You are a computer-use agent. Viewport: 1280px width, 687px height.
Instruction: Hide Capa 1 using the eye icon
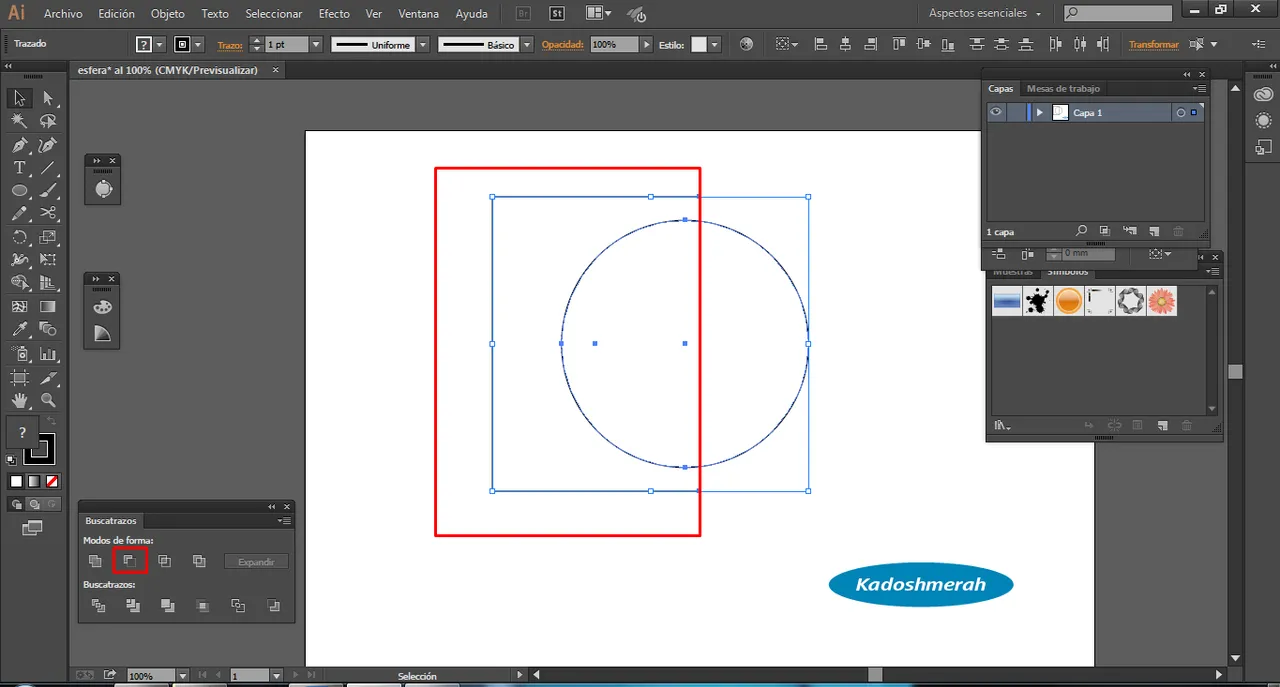tap(996, 113)
